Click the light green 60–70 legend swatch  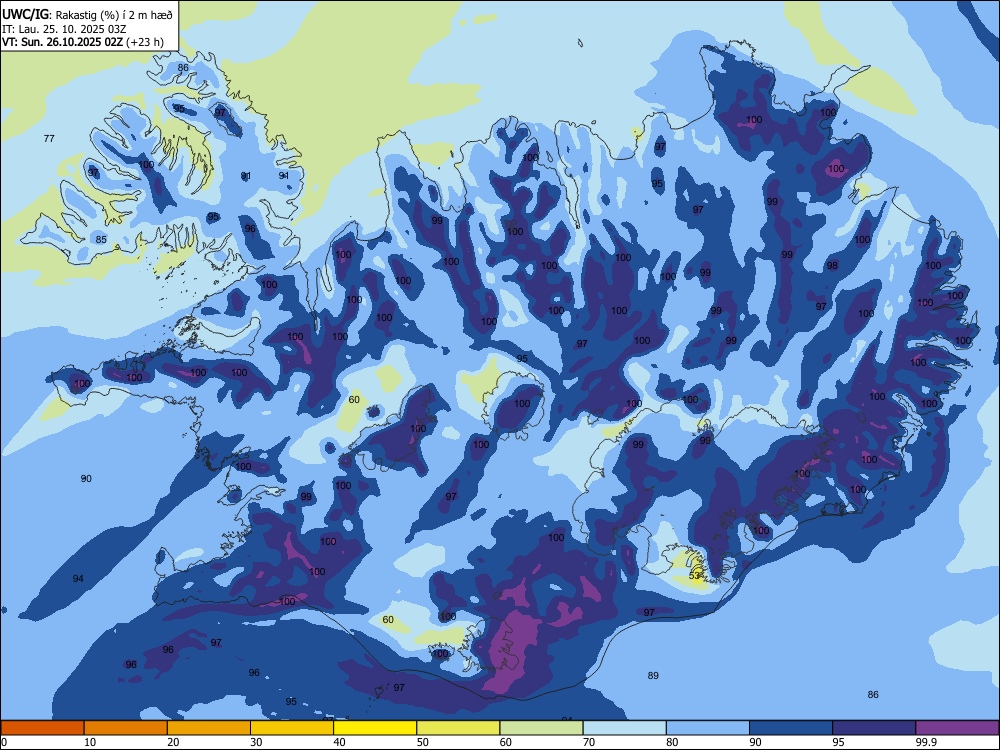click(x=541, y=728)
